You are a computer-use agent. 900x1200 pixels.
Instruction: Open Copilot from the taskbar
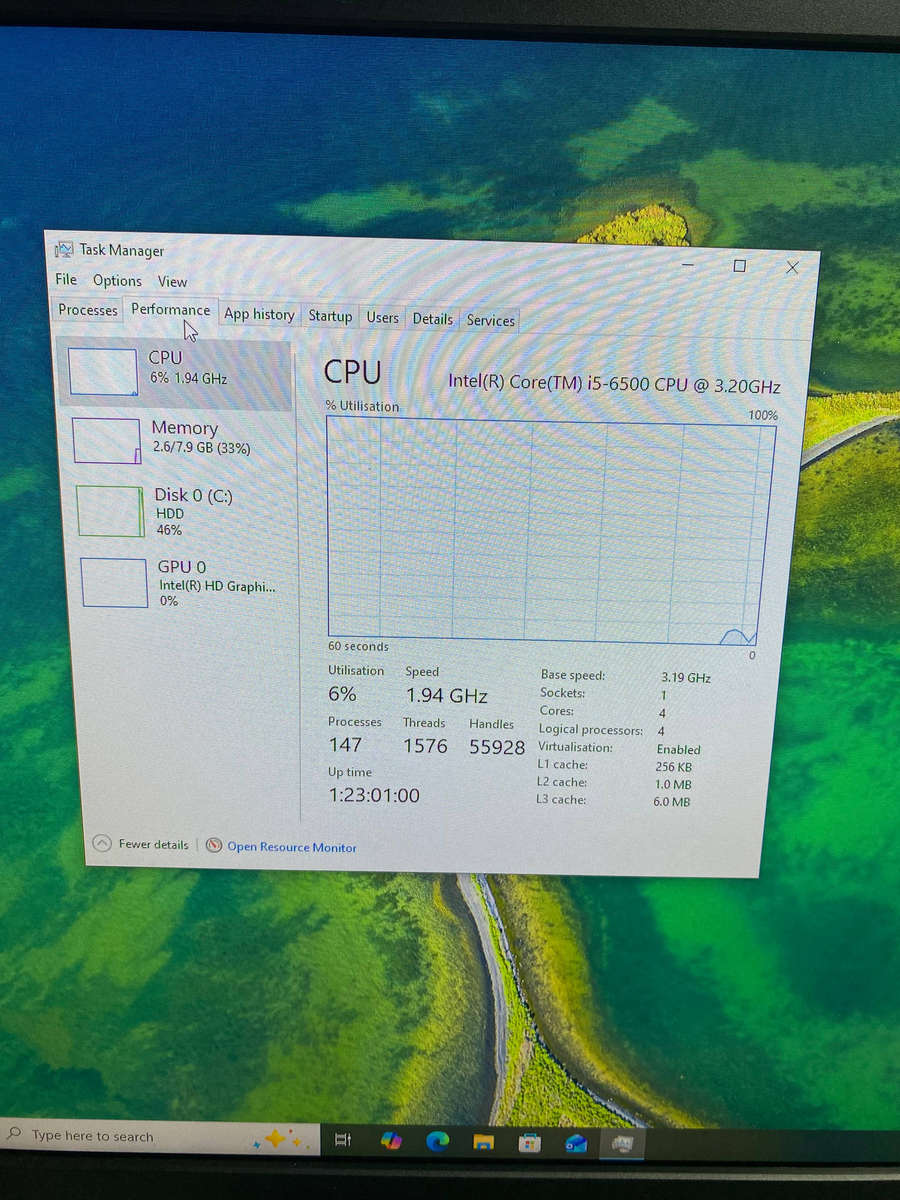click(391, 1140)
